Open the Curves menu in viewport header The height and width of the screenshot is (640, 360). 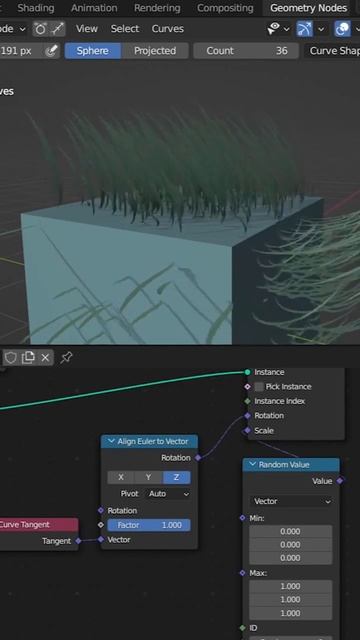(167, 29)
